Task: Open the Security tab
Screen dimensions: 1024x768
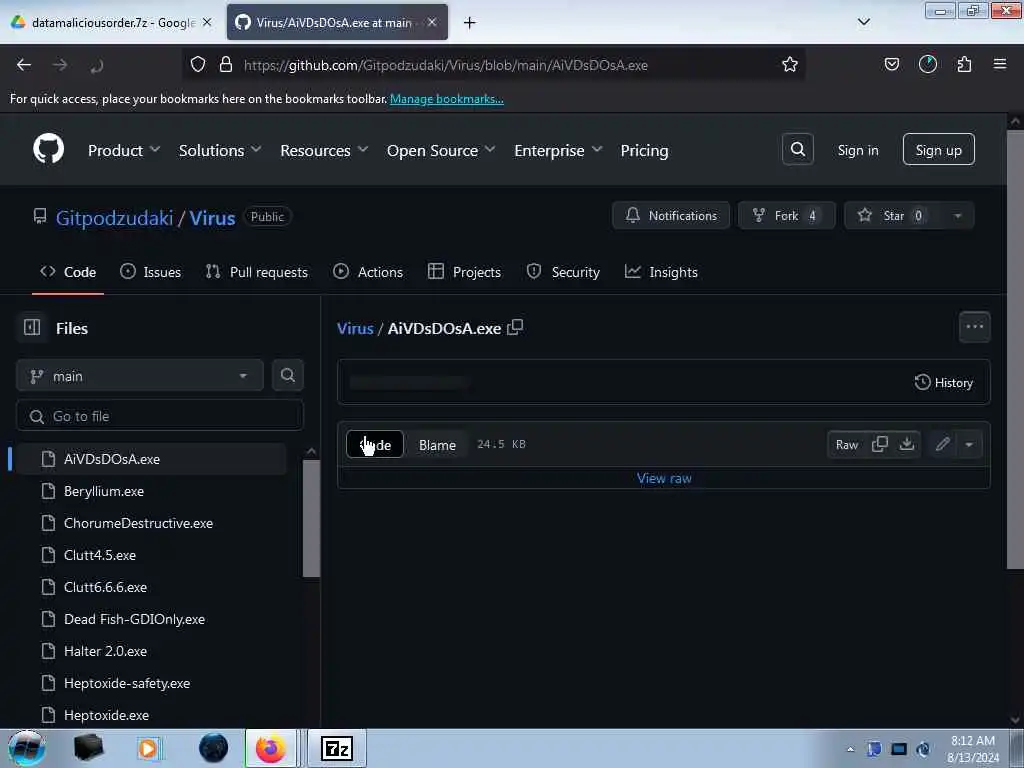Action: tap(563, 272)
